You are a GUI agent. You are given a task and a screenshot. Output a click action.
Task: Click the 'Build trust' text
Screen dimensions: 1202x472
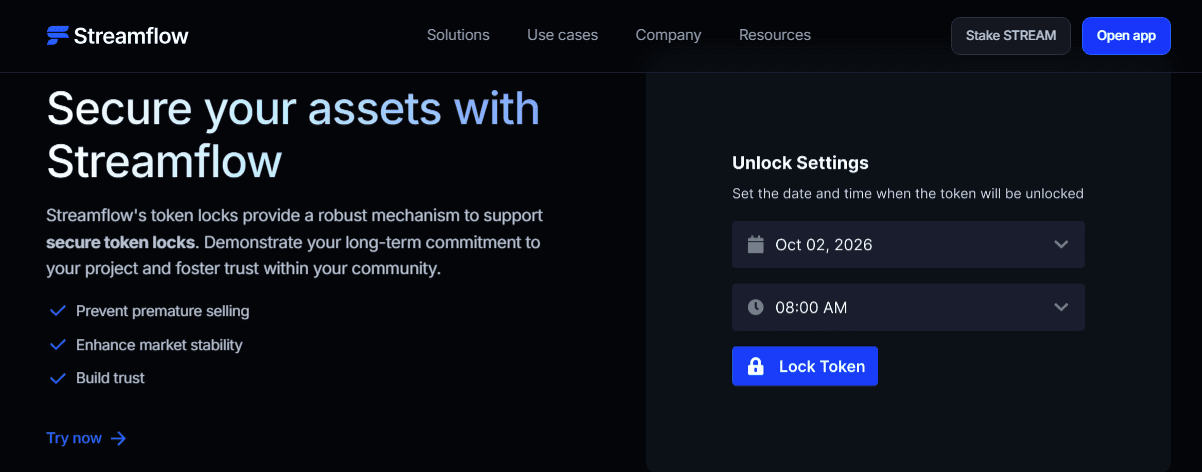(110, 378)
